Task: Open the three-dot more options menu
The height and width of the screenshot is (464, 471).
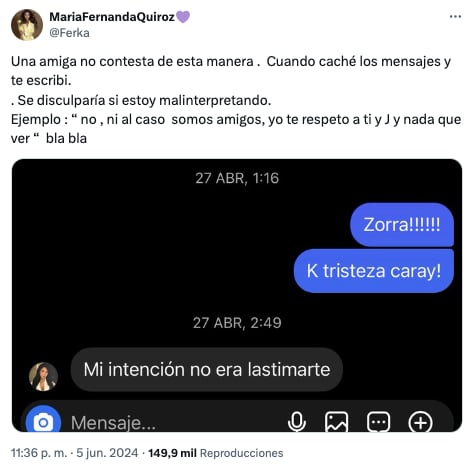Action: 455,16
